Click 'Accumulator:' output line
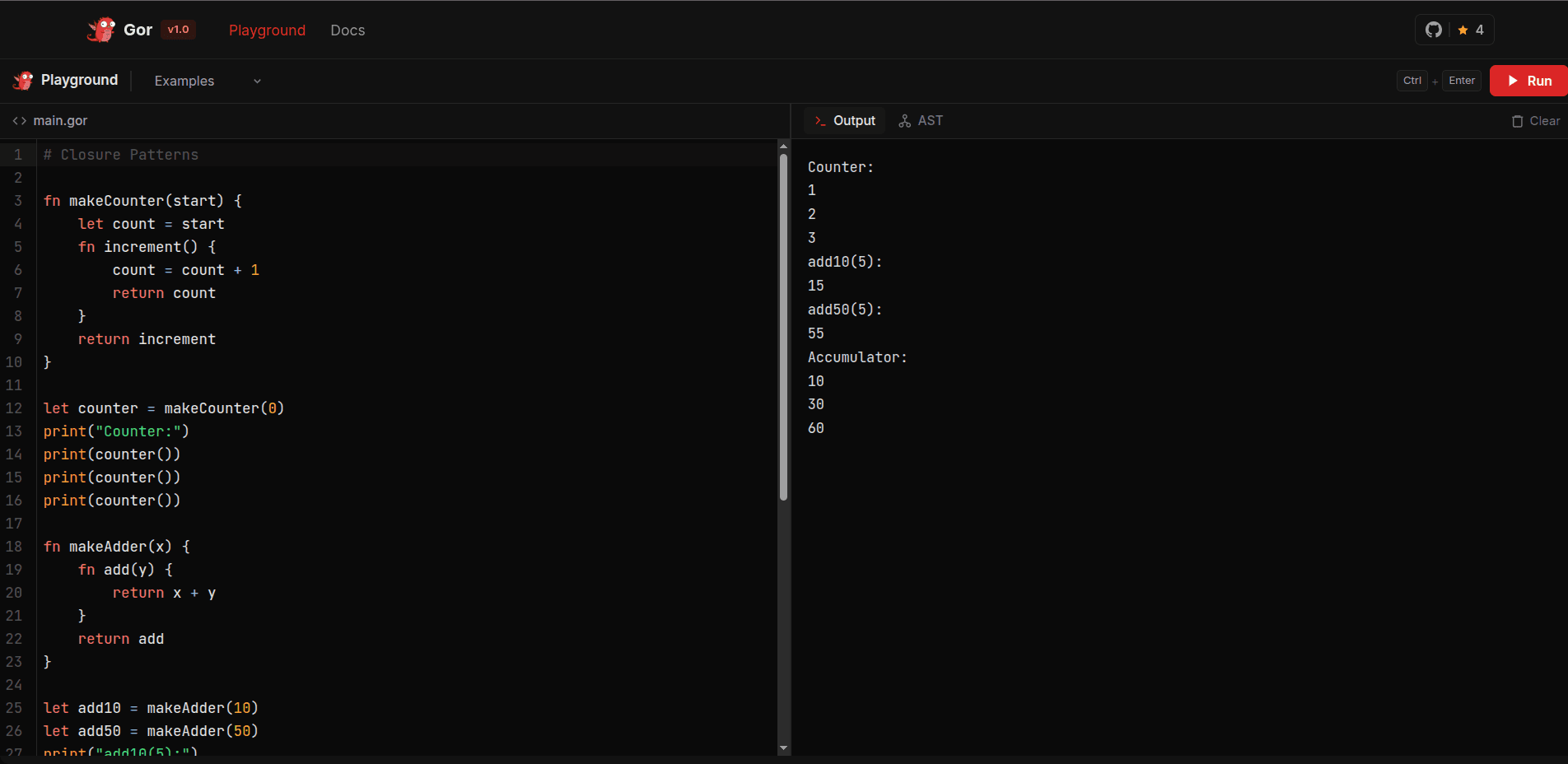The height and width of the screenshot is (764, 1568). 856,357
